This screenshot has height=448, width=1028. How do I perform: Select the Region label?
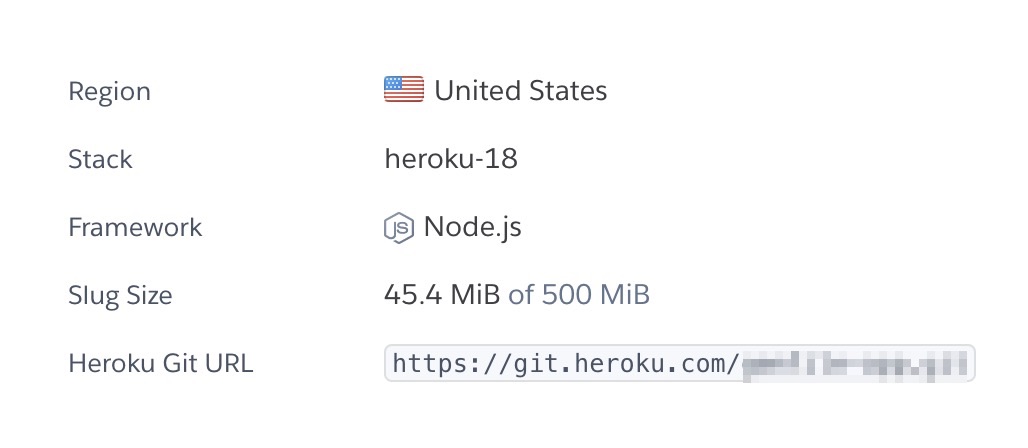(x=109, y=92)
